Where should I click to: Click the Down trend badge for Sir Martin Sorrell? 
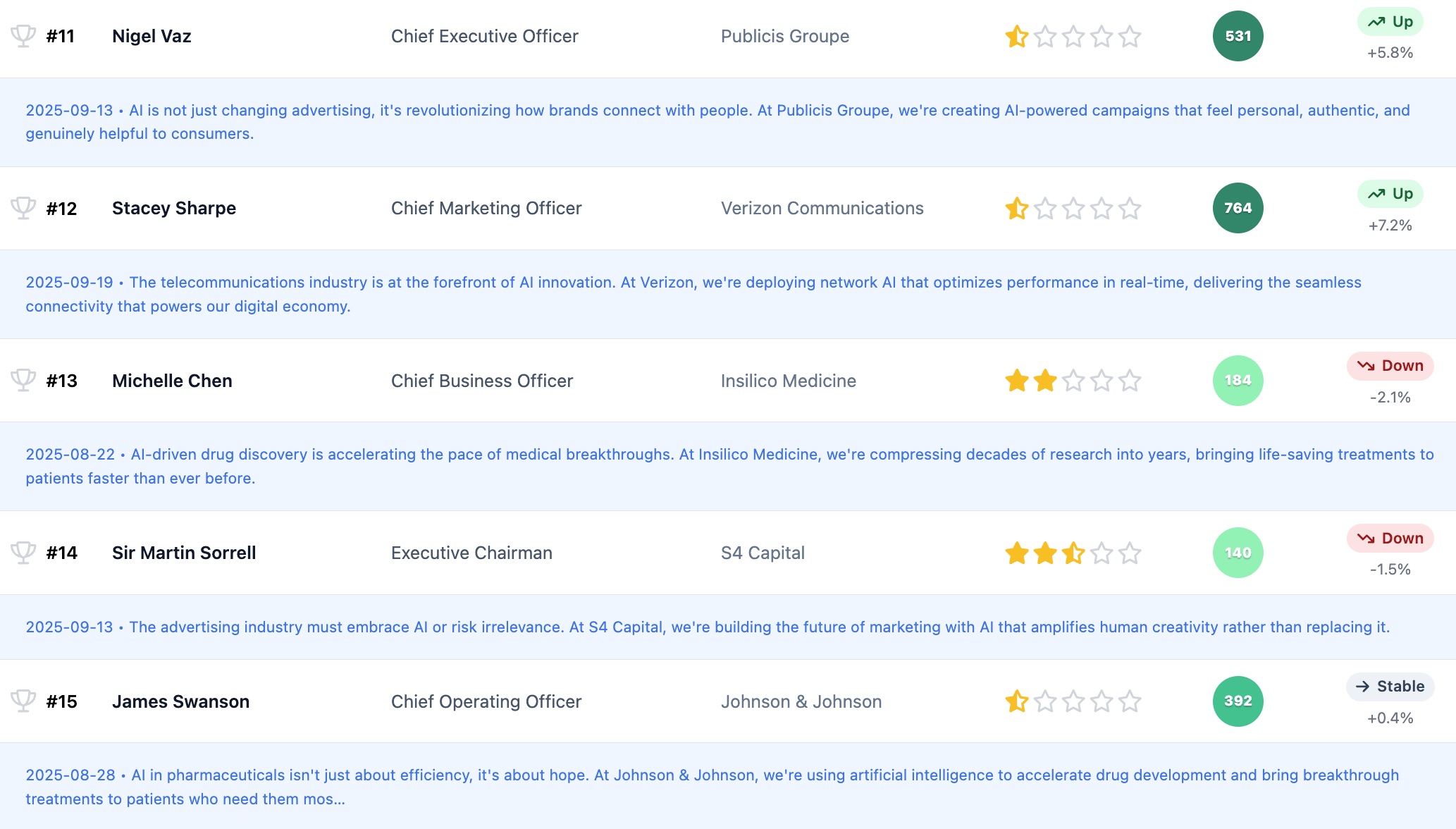tap(1390, 539)
